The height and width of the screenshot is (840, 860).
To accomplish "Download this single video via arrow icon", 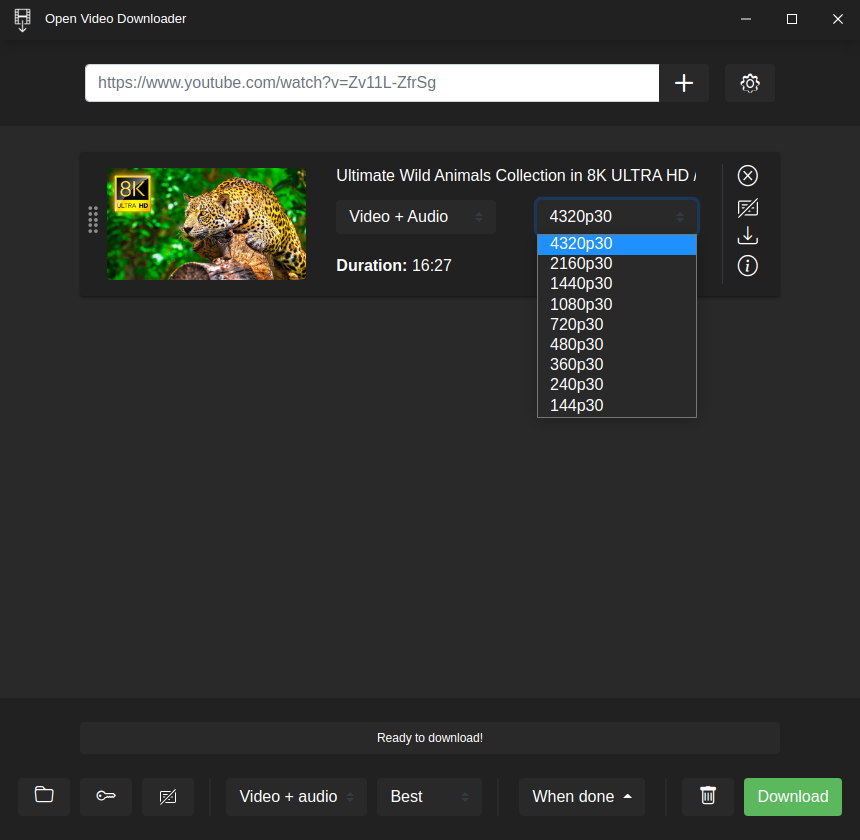I will 748,236.
